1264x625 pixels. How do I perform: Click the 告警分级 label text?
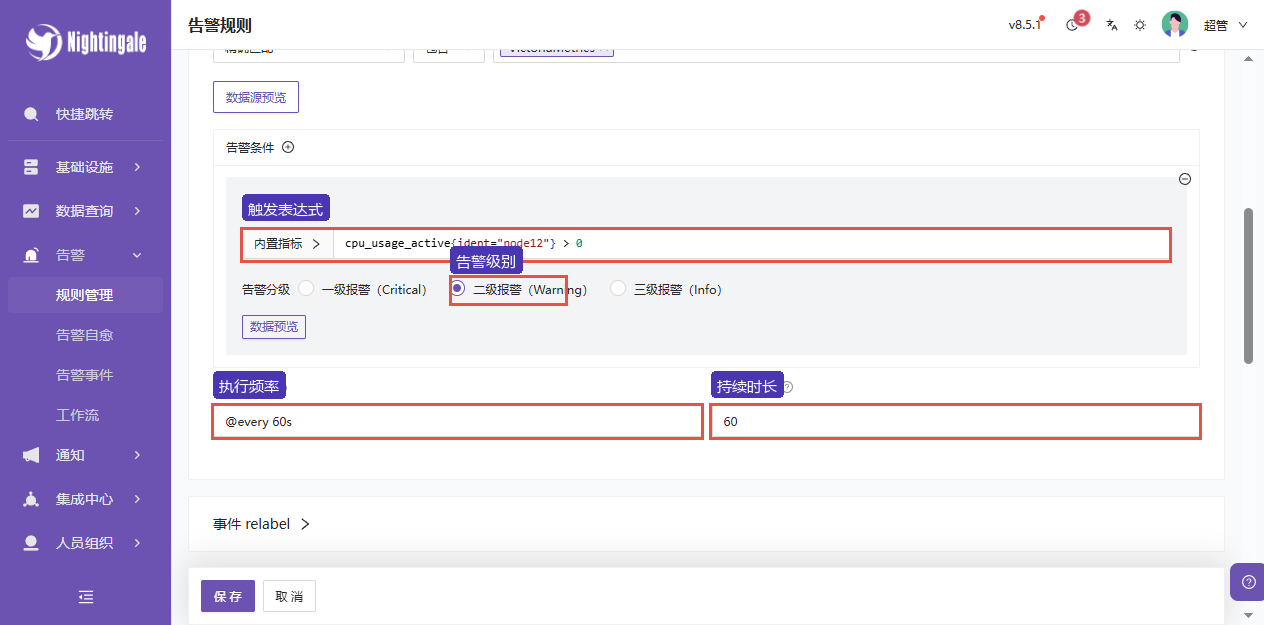click(266, 289)
